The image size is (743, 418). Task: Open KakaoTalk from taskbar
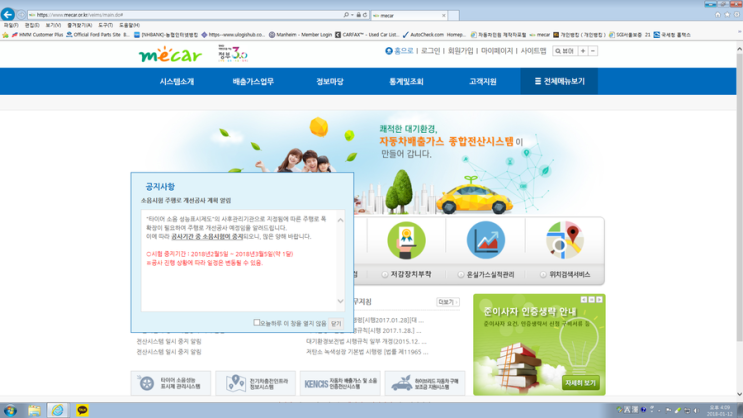[82, 410]
